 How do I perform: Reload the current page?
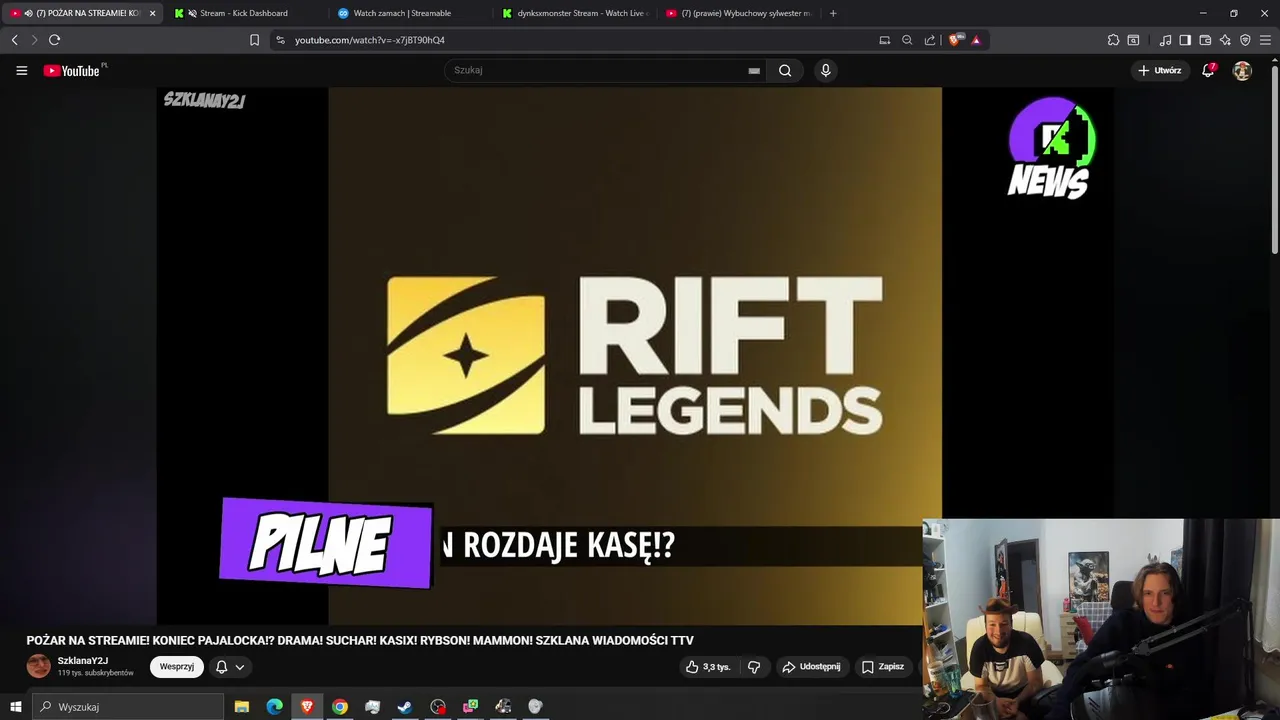point(54,40)
